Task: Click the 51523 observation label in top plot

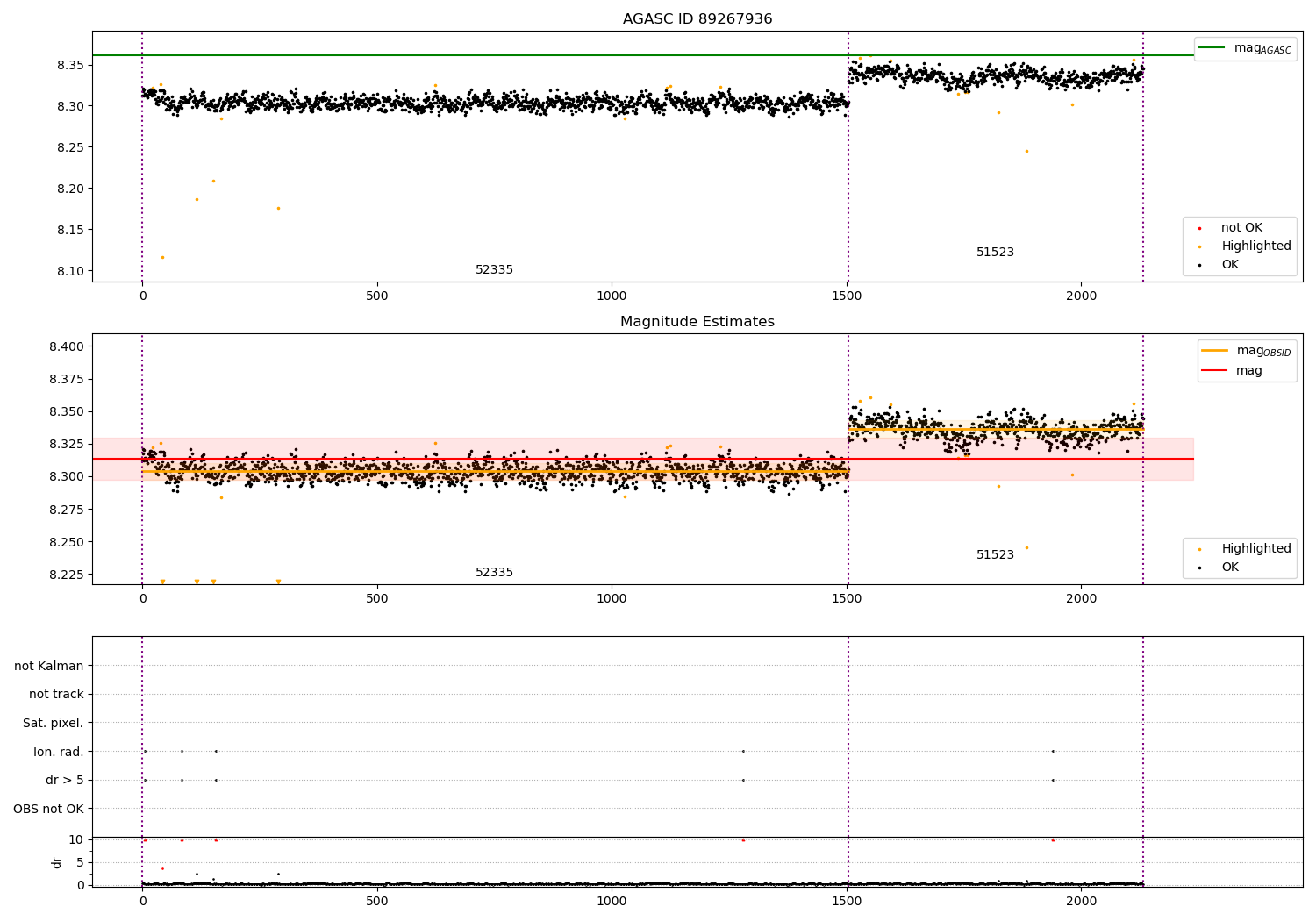Action: [x=995, y=253]
